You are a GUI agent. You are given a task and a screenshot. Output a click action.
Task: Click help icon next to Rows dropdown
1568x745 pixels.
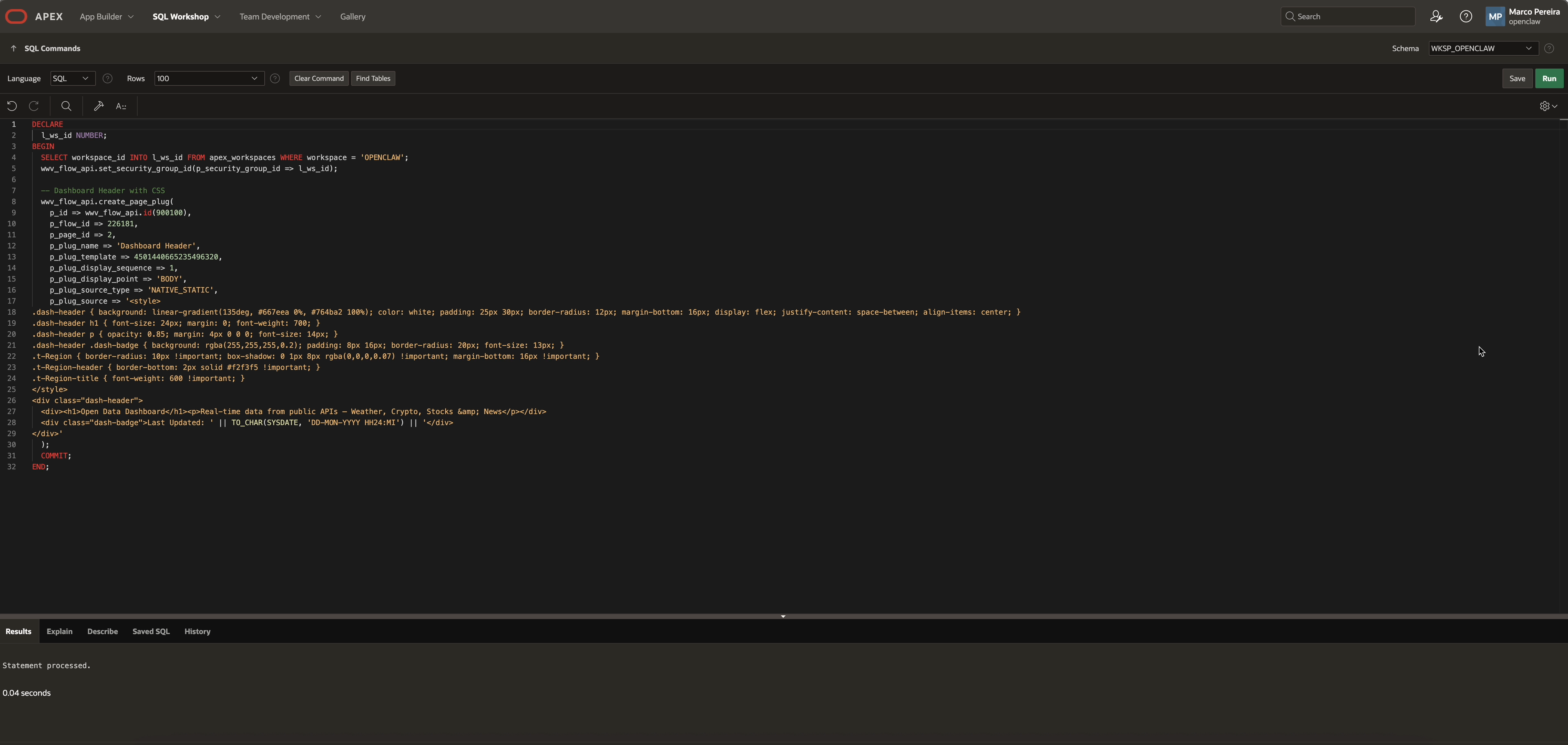(x=275, y=79)
